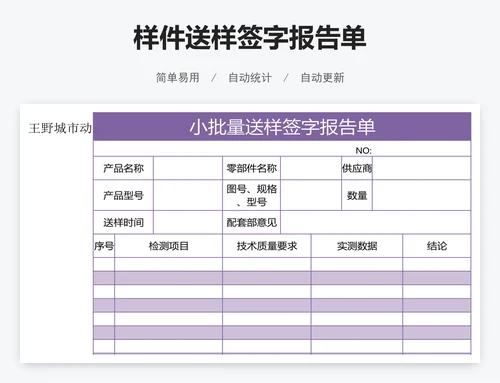Click the empty field next to 供应商

click(422, 168)
